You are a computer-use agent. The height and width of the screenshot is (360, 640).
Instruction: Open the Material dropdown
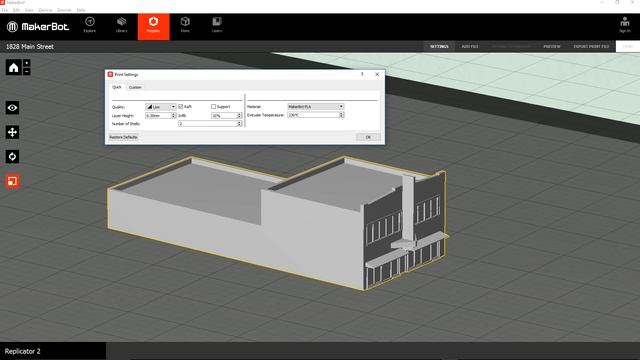click(x=316, y=107)
